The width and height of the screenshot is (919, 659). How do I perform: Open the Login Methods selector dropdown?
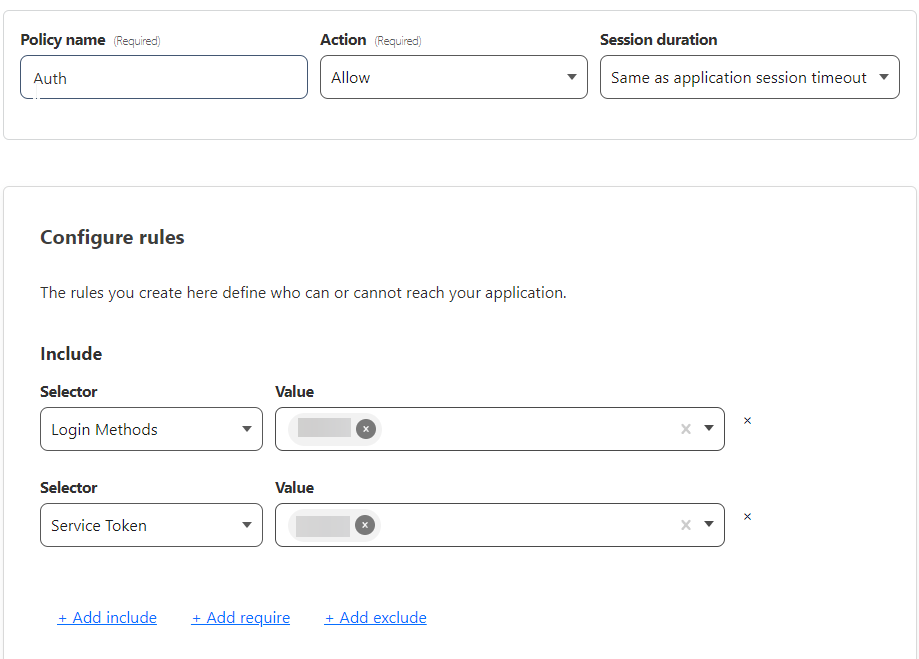coord(151,429)
